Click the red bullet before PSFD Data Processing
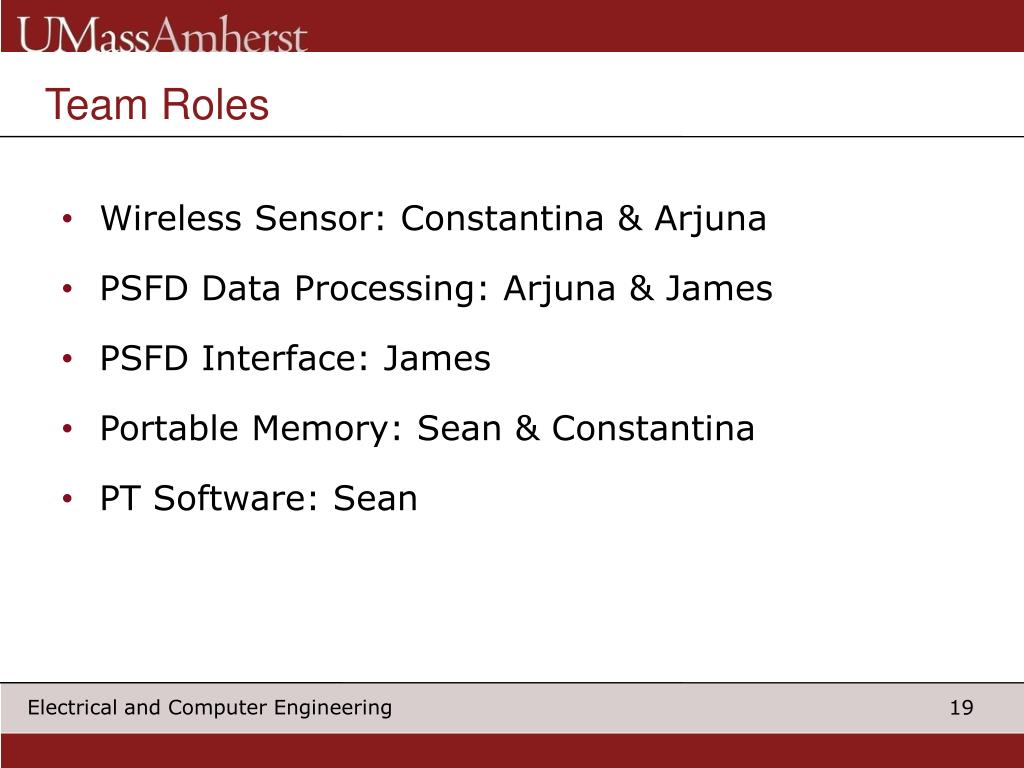This screenshot has width=1024, height=768. click(x=67, y=289)
